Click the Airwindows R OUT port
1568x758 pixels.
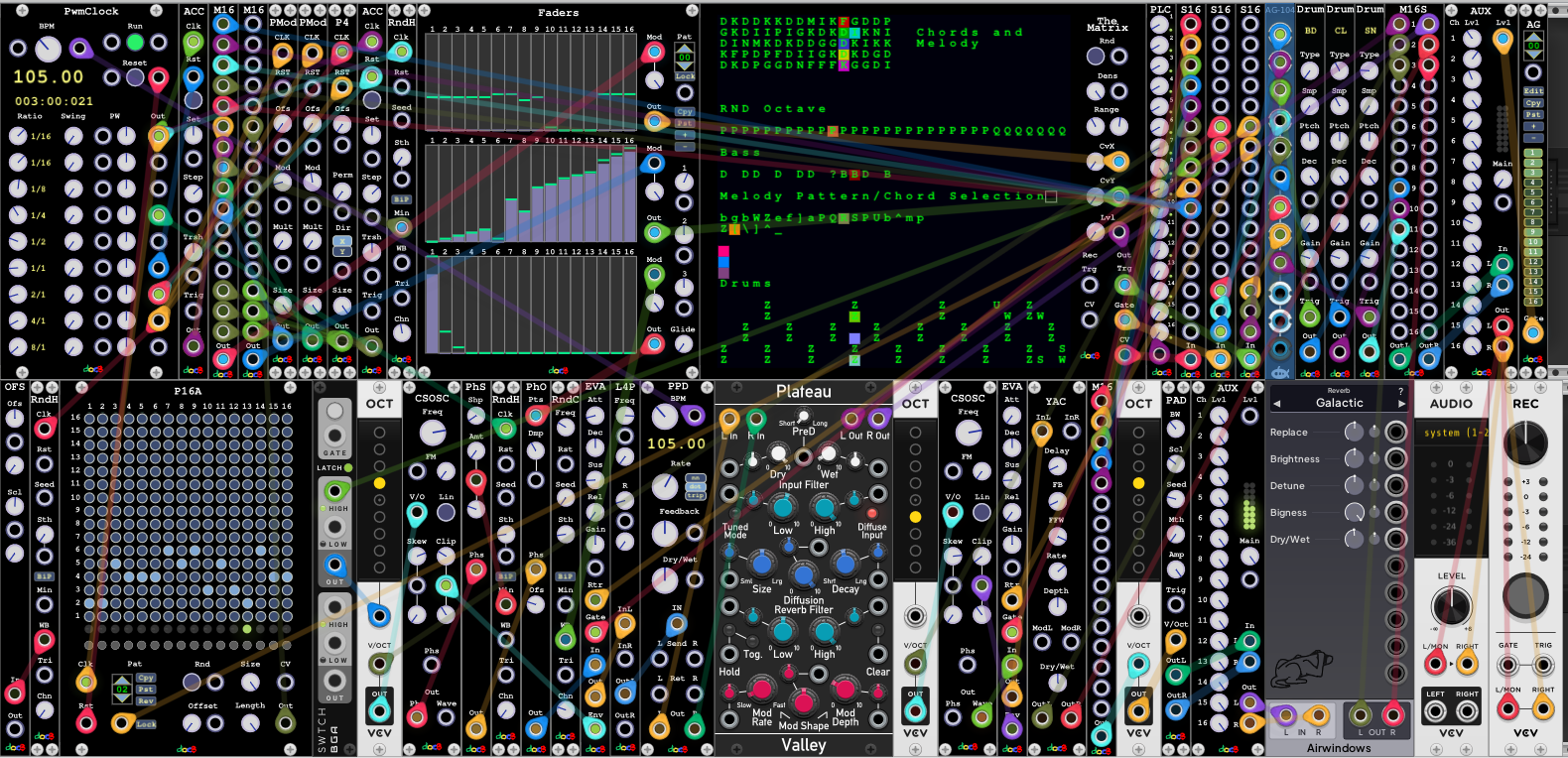click(x=1393, y=714)
